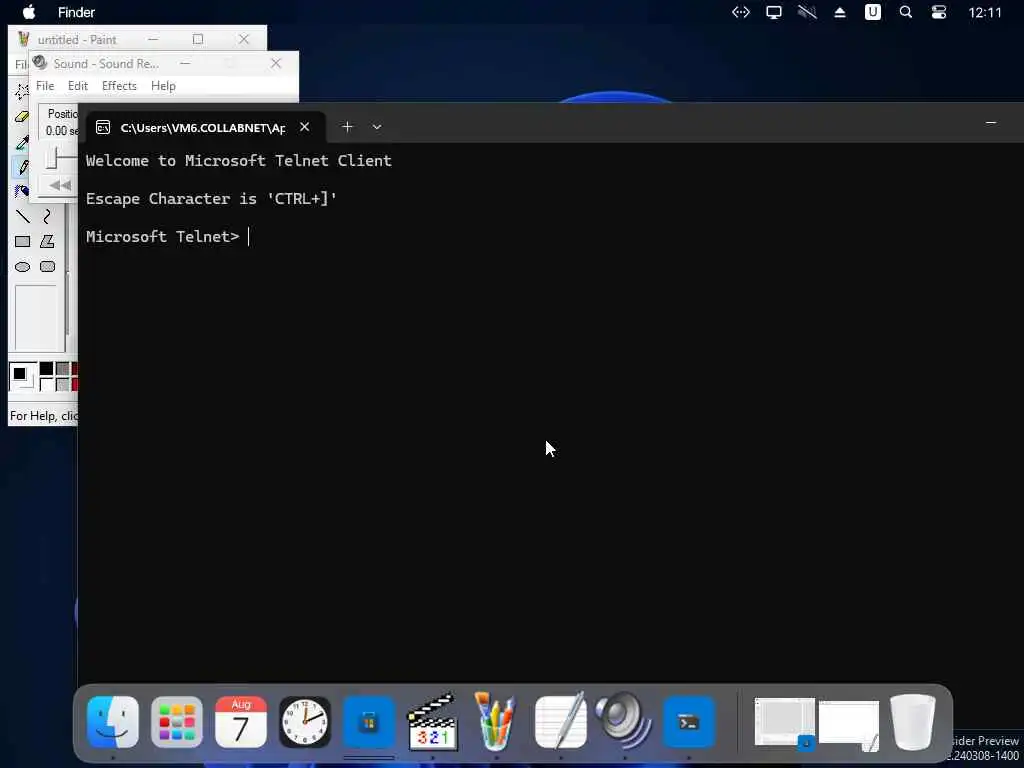
Task: Select the Free-Form Select tool in Paint
Action: pyautogui.click(x=22, y=92)
